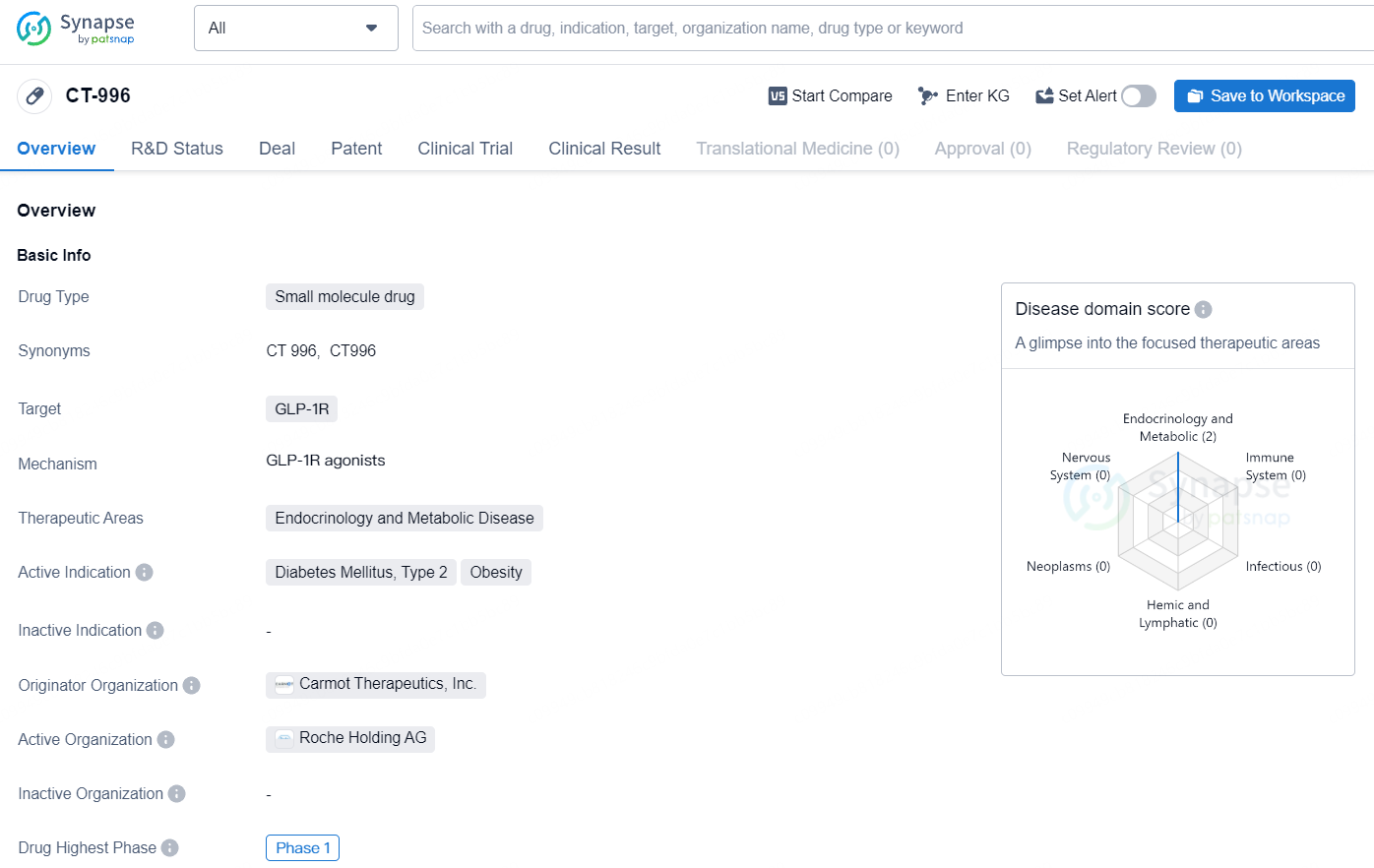The width and height of the screenshot is (1374, 868).
Task: Click the Infectious (0) chart label
Action: click(x=1283, y=567)
